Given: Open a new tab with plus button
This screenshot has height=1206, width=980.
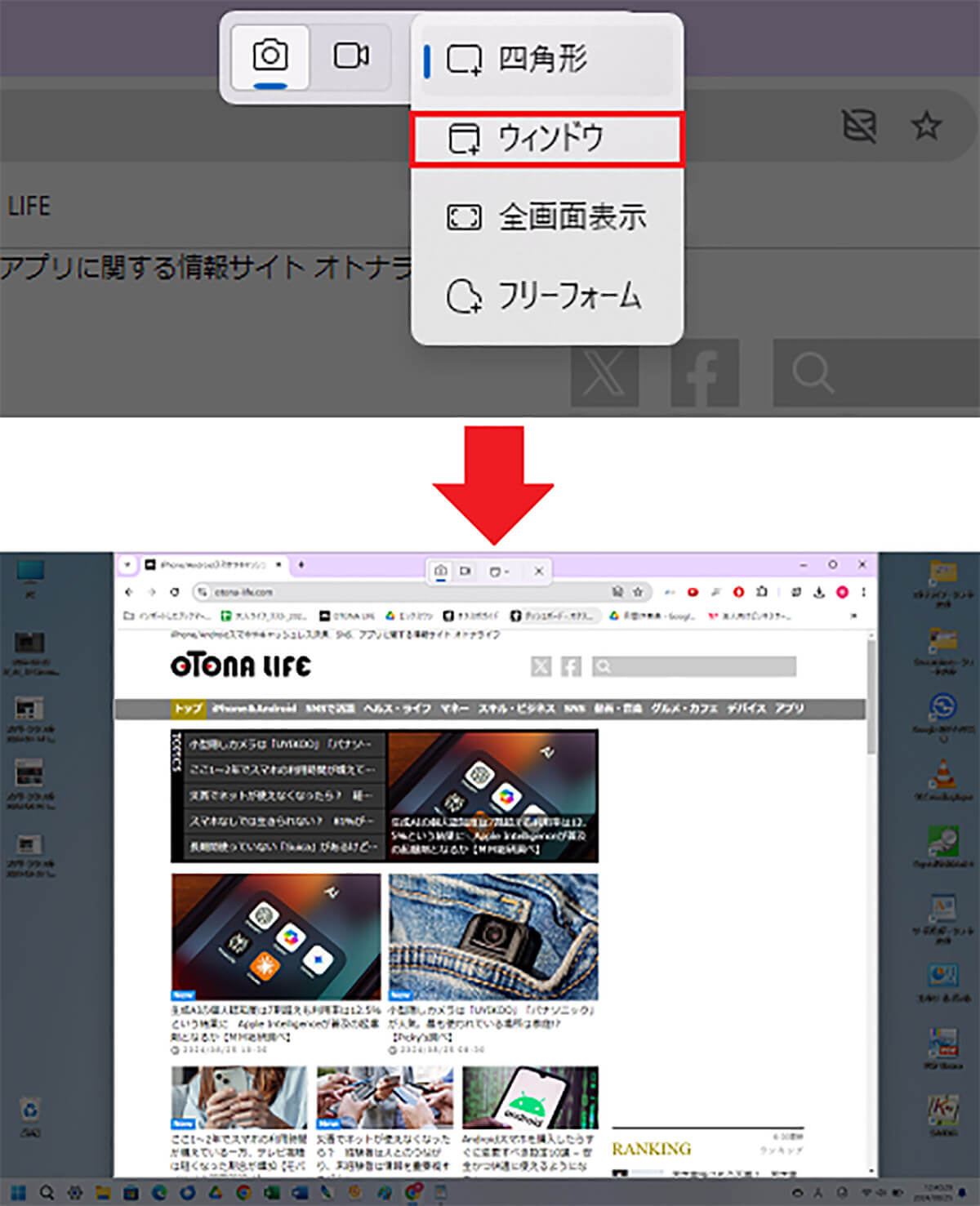Looking at the screenshot, I should (x=301, y=564).
